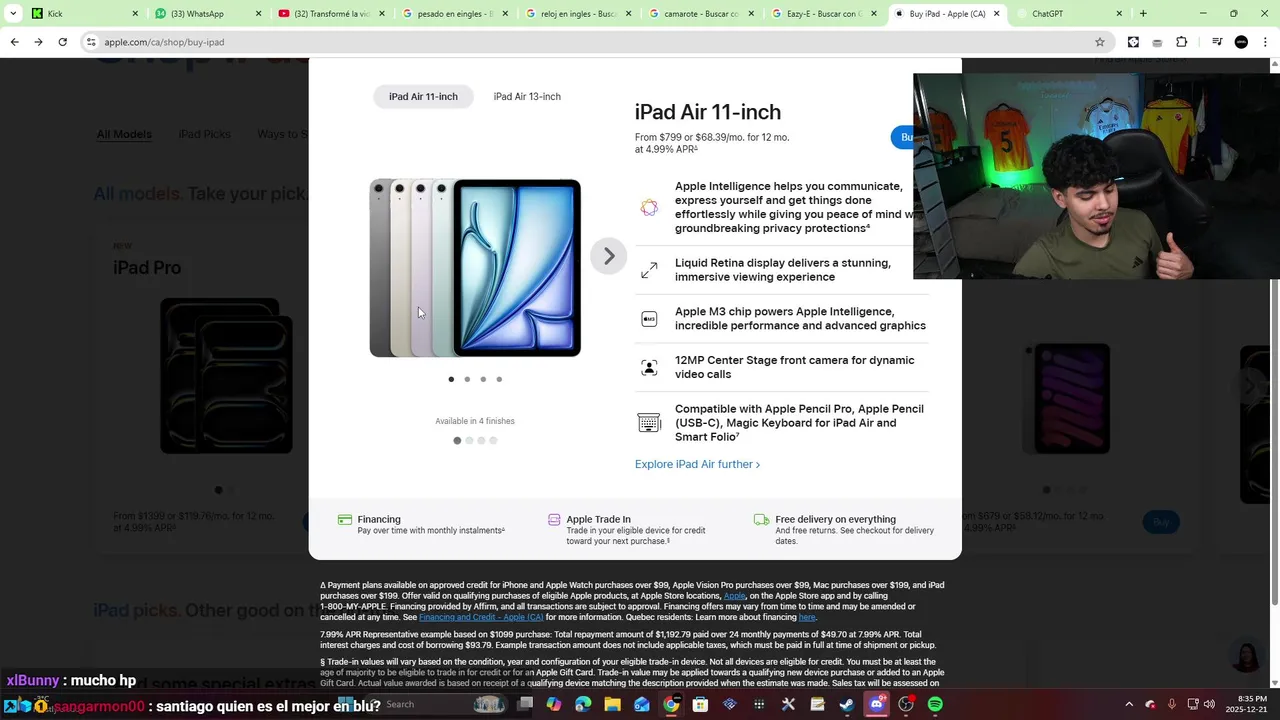Click the Magic Keyboard compatibility icon
Viewport: 1280px width, 720px height.
[649, 423]
